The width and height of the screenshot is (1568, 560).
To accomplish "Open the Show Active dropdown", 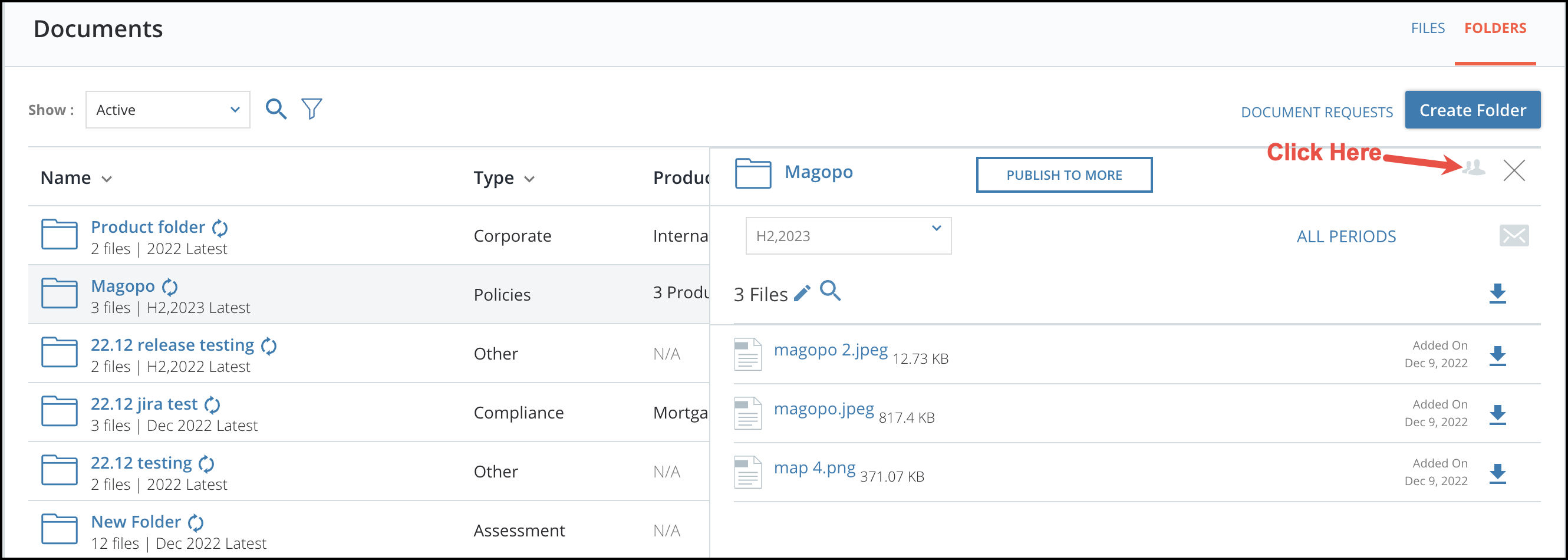I will tap(168, 110).
